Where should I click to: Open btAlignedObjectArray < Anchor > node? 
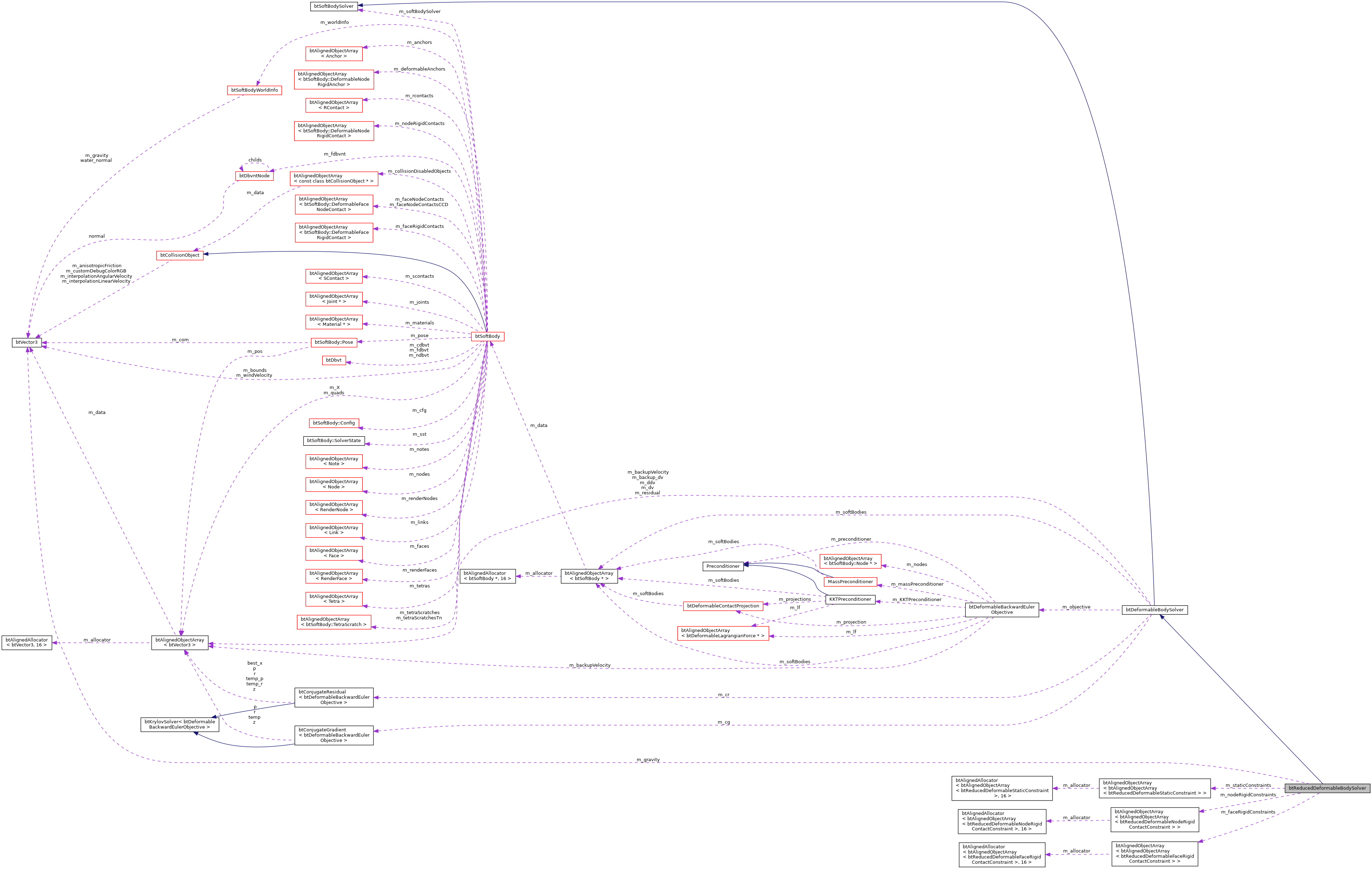pos(334,54)
